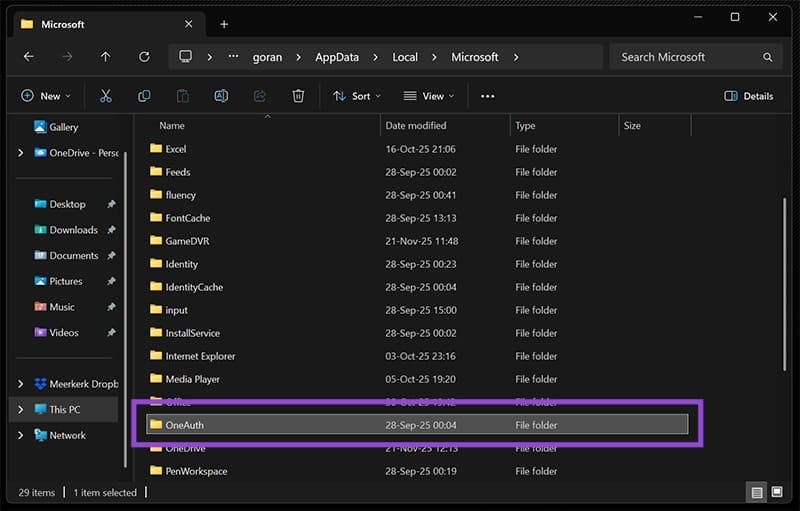800x511 pixels.
Task: Select the GameDVR folder
Action: 417,241
